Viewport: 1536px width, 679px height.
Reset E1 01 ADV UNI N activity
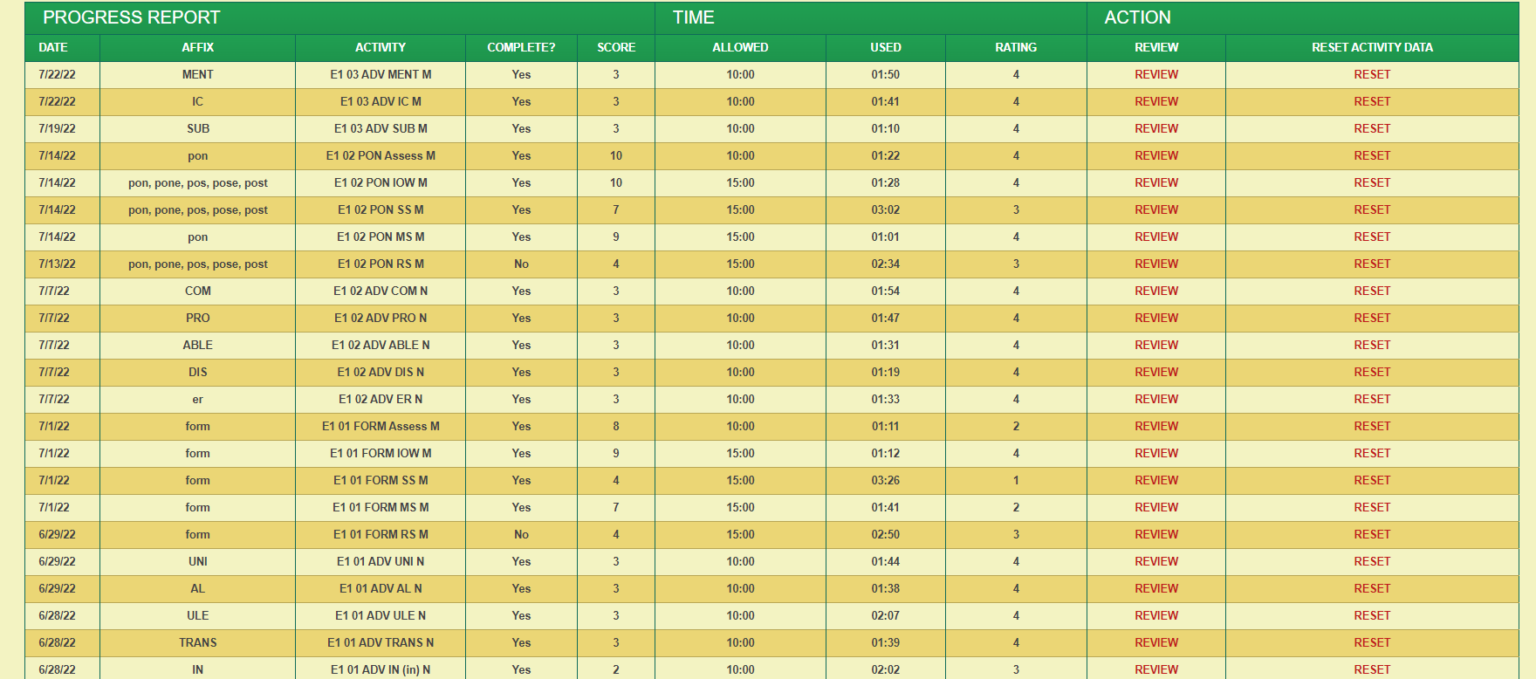pyautogui.click(x=1372, y=561)
